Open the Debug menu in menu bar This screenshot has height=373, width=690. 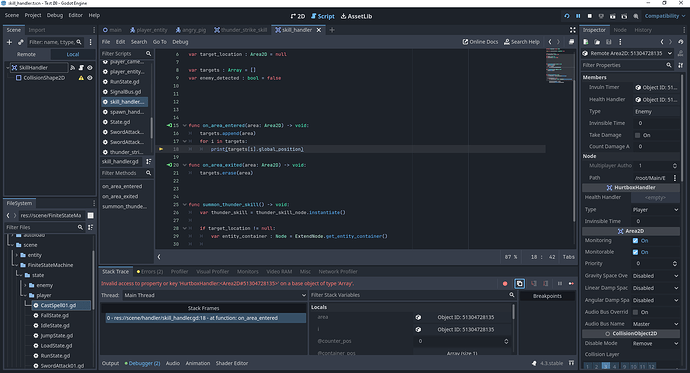coord(55,15)
